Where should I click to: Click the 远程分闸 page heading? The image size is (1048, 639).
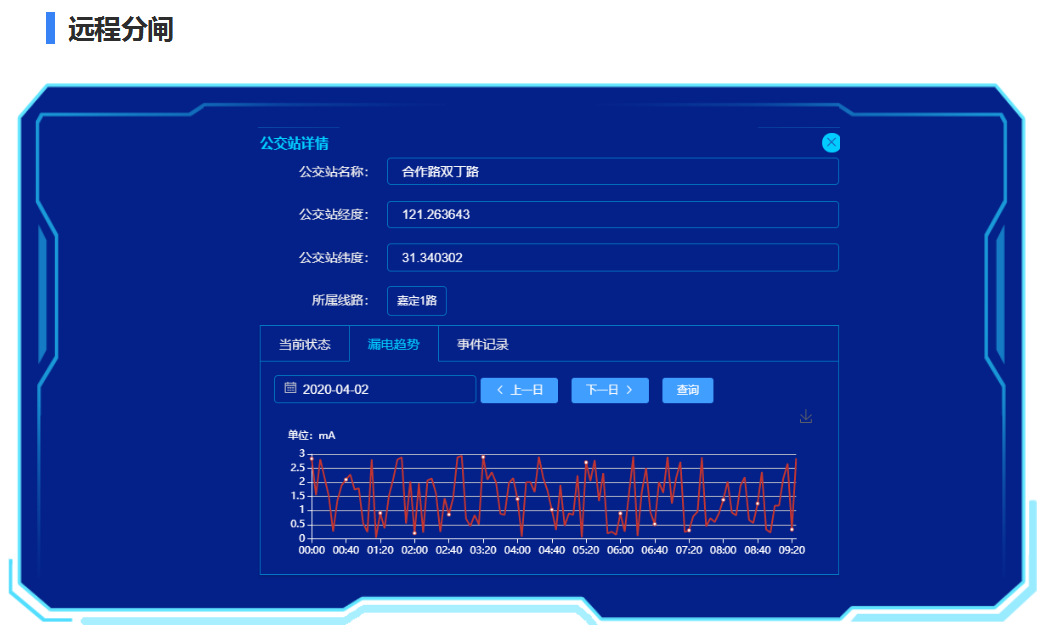(120, 30)
